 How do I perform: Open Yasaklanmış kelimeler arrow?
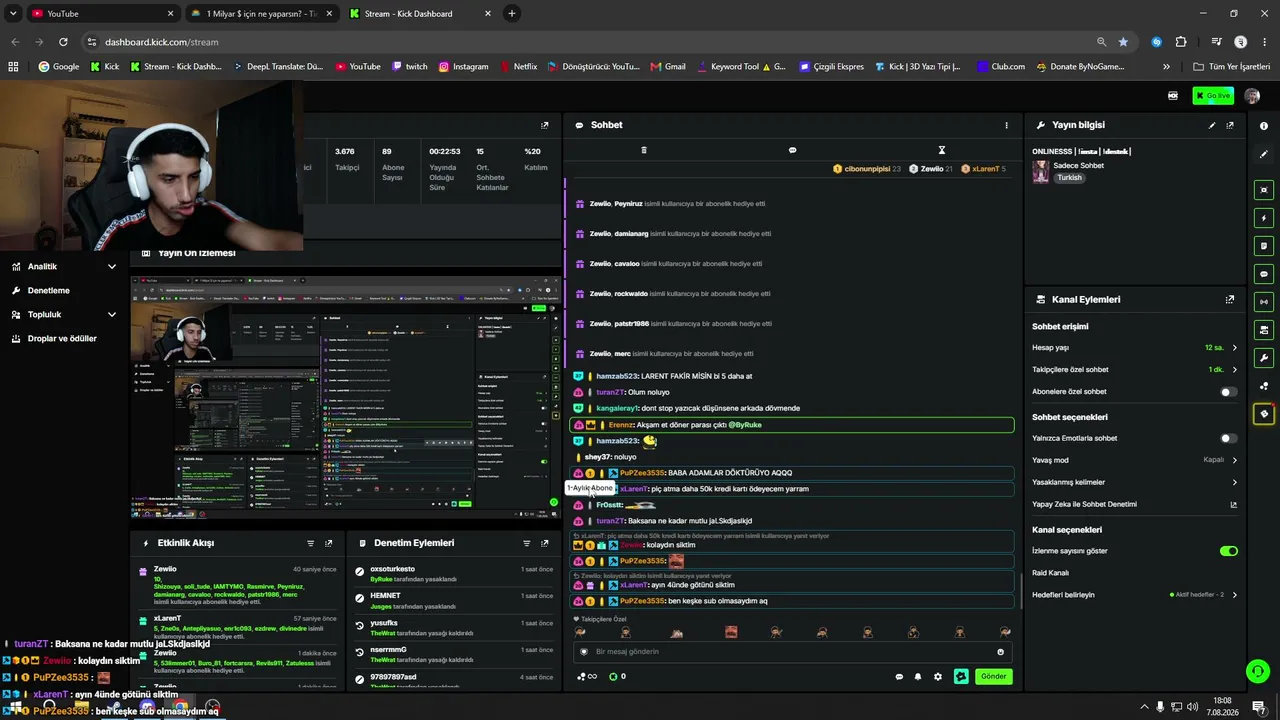pyautogui.click(x=1234, y=482)
